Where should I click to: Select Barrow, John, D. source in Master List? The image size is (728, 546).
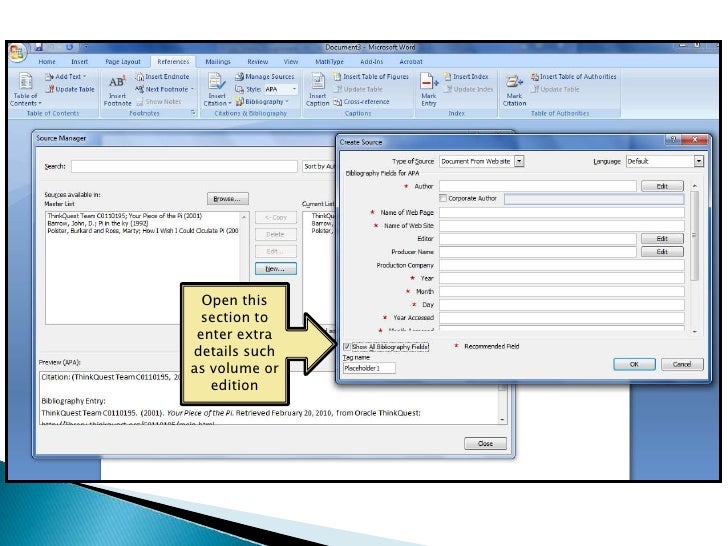click(98, 223)
